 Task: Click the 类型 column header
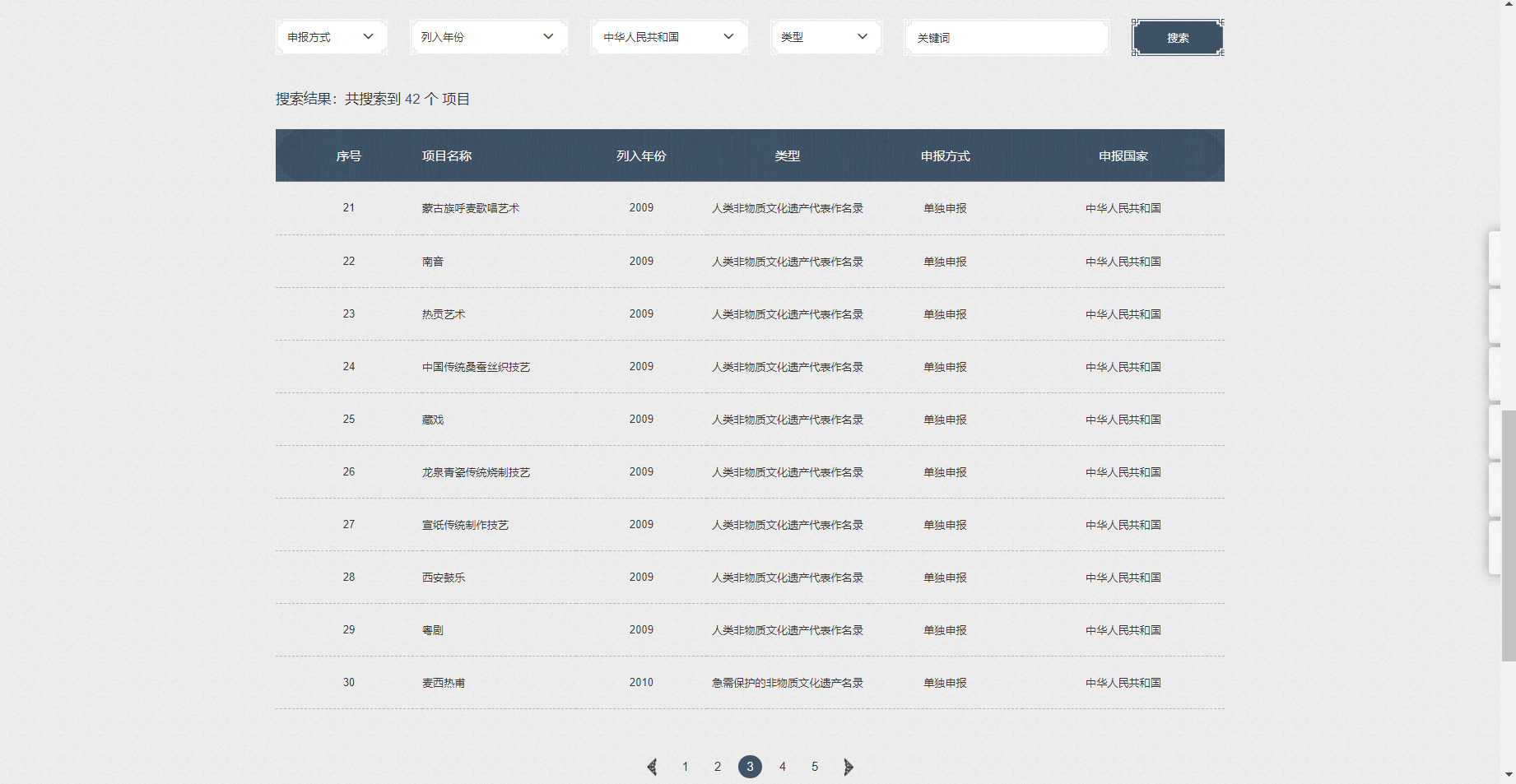point(788,155)
